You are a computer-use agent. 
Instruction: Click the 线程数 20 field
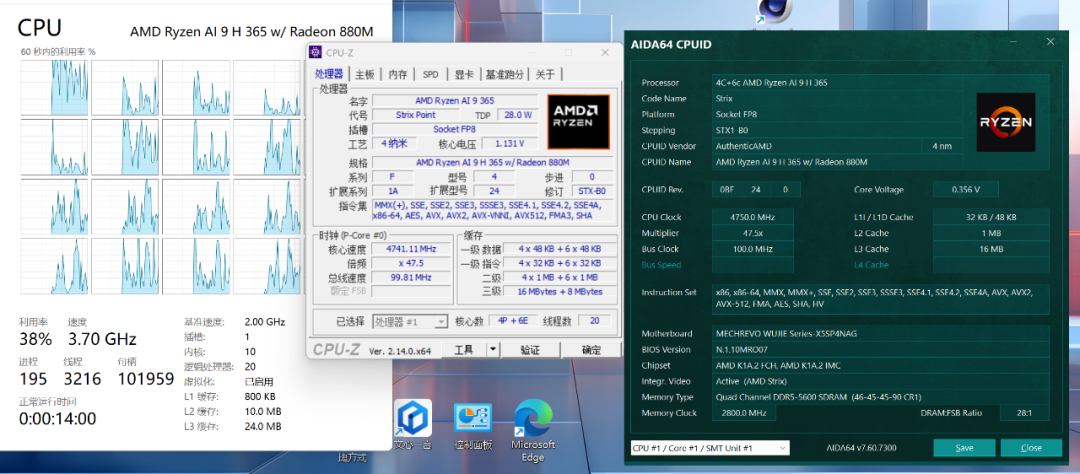click(595, 322)
